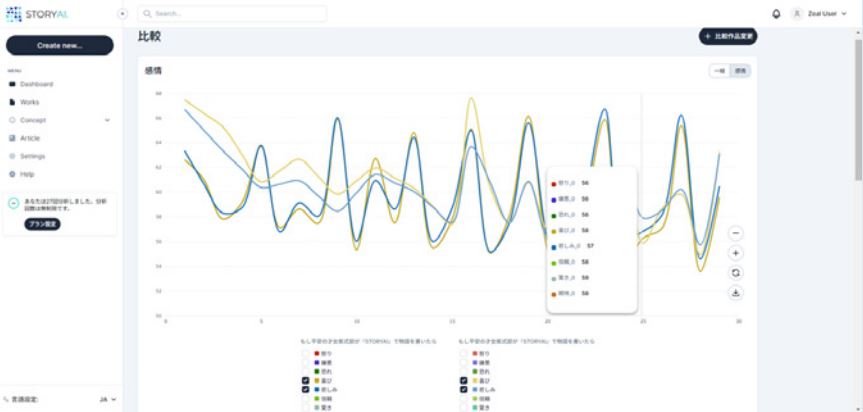Focus the Search input field

pyautogui.click(x=233, y=14)
